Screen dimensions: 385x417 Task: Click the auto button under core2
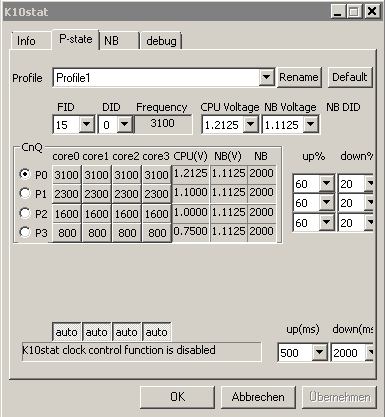127,332
